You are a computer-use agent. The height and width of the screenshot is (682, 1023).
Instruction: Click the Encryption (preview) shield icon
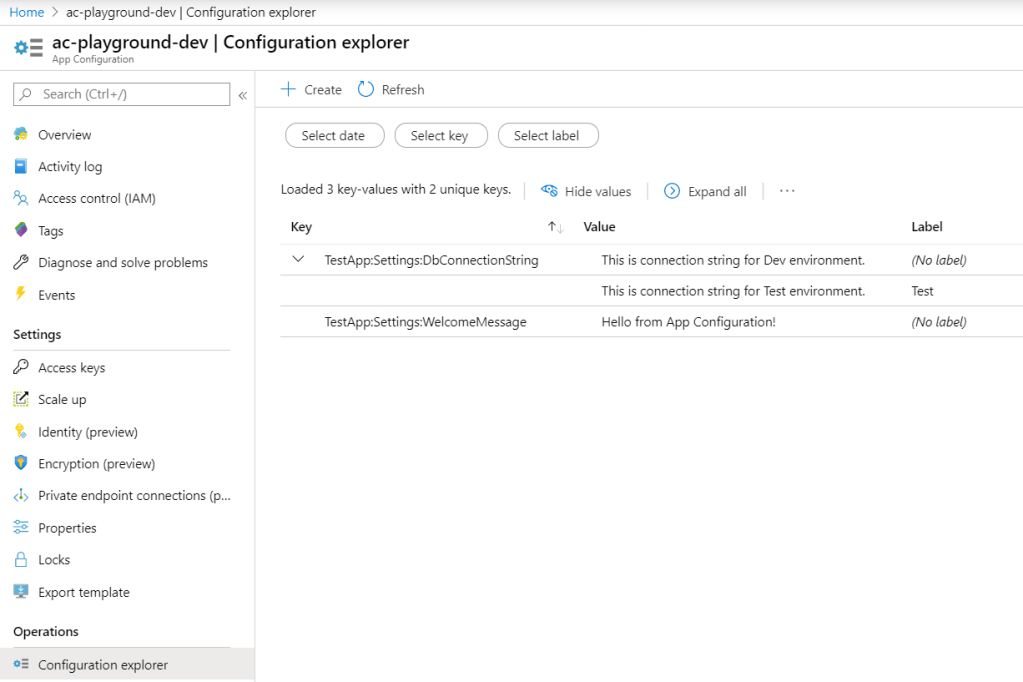(21, 463)
